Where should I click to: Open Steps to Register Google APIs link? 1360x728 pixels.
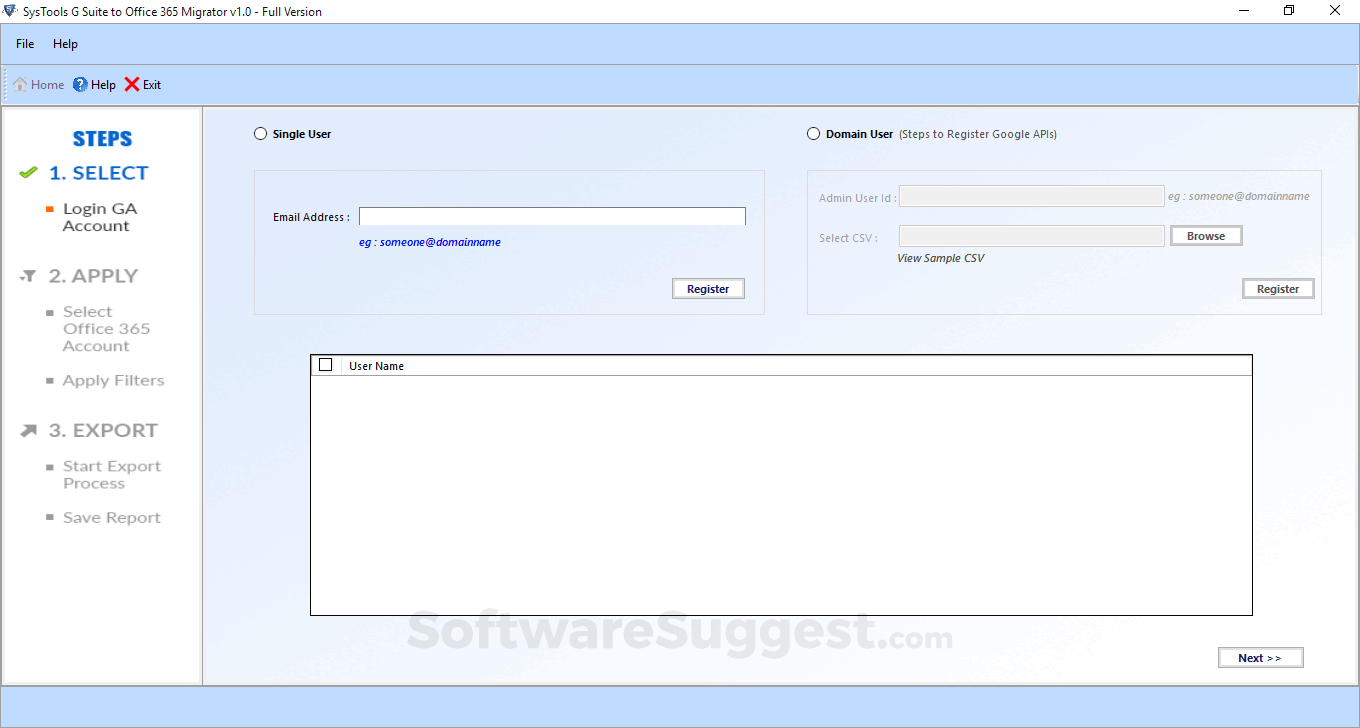978,134
